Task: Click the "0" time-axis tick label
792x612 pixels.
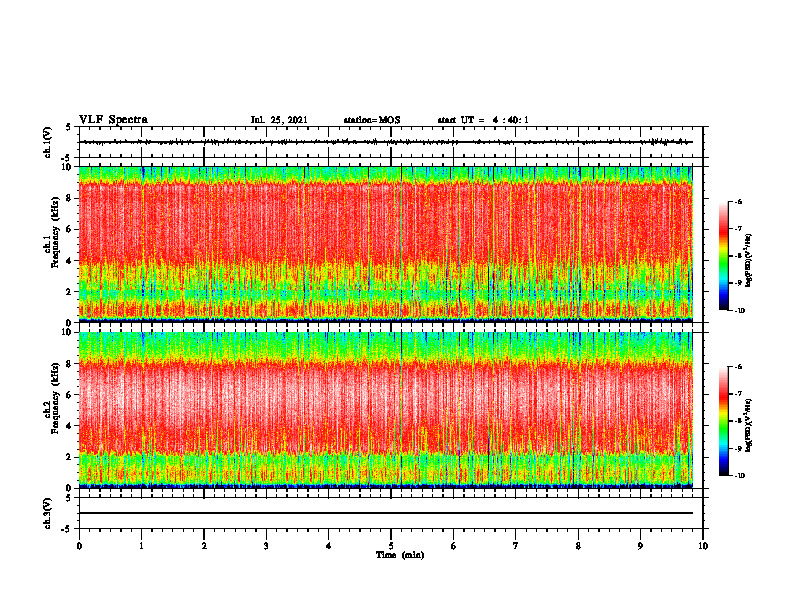Action: (79, 546)
